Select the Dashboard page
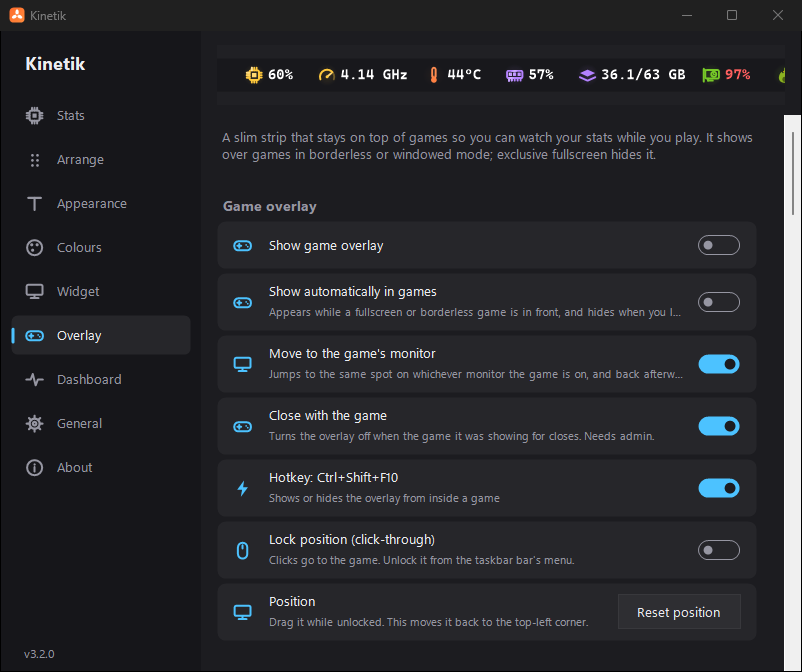The width and height of the screenshot is (802, 672). (101, 379)
